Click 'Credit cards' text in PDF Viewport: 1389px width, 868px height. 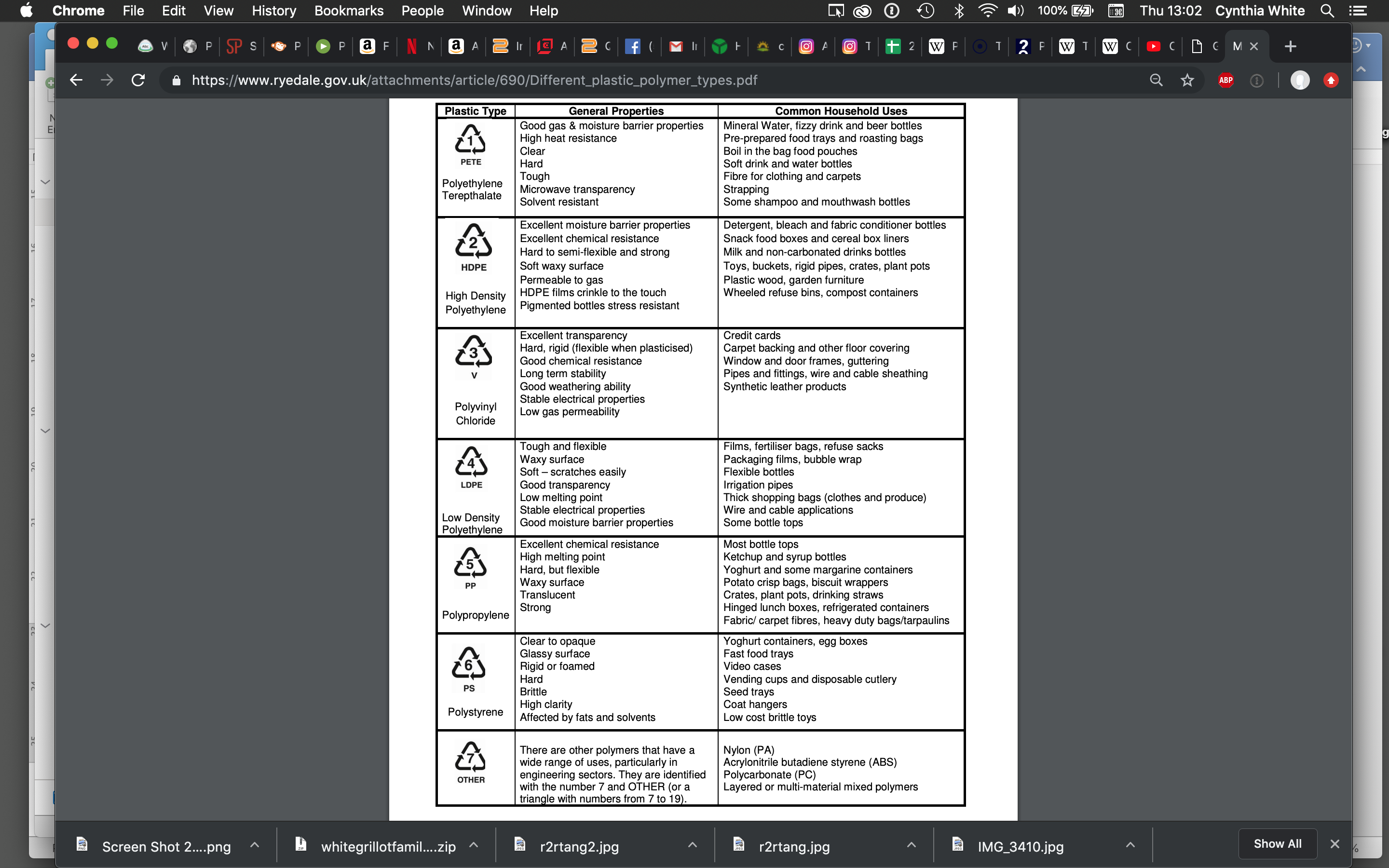coord(752,335)
